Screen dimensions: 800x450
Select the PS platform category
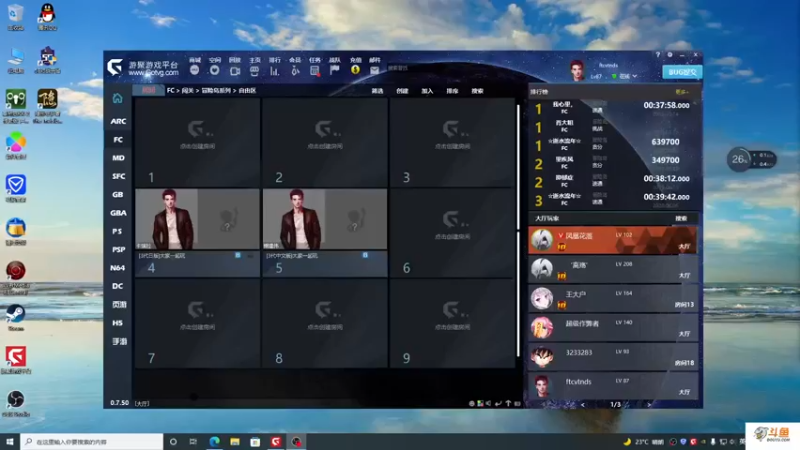point(118,231)
